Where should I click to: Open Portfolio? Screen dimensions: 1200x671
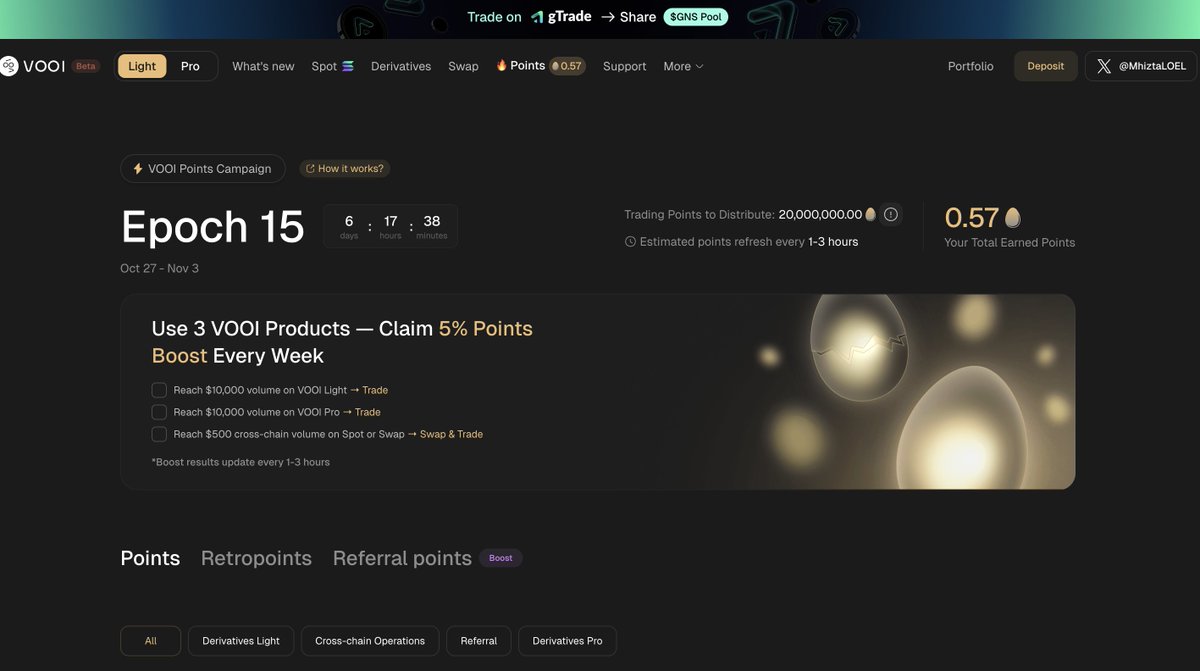coord(971,66)
